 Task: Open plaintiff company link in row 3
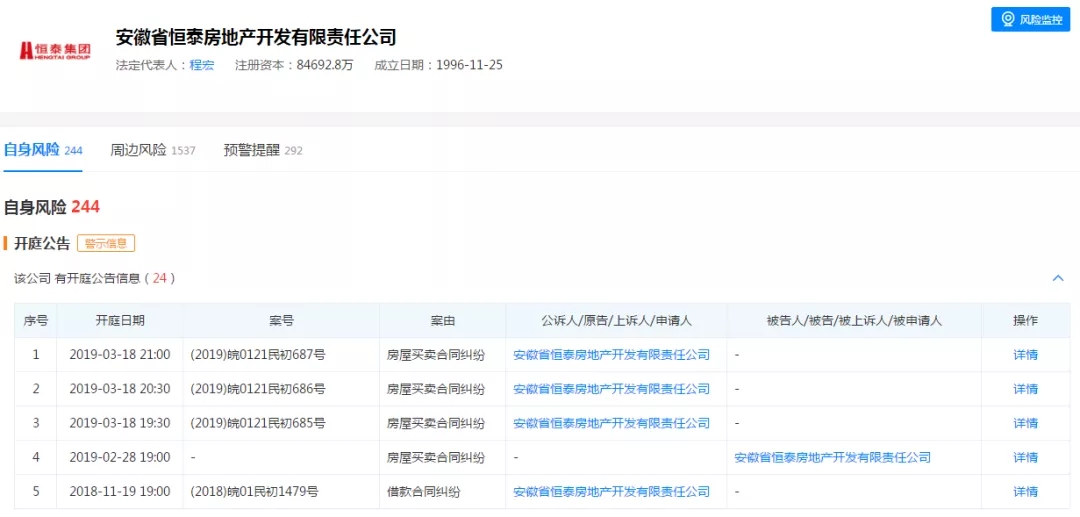612,423
